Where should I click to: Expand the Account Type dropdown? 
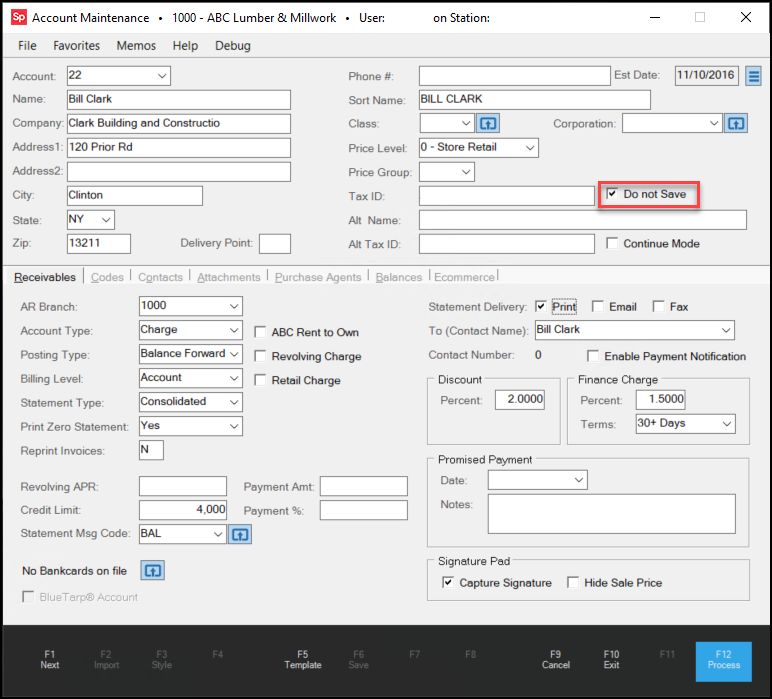234,330
